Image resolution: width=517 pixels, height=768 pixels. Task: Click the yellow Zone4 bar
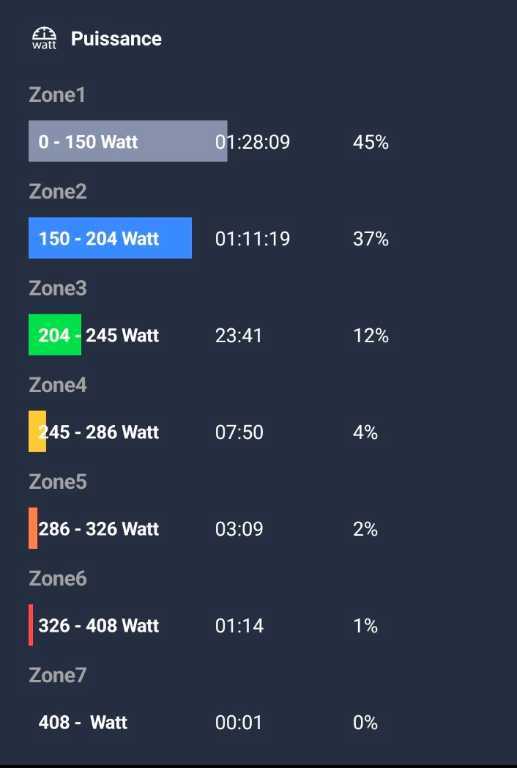point(37,431)
